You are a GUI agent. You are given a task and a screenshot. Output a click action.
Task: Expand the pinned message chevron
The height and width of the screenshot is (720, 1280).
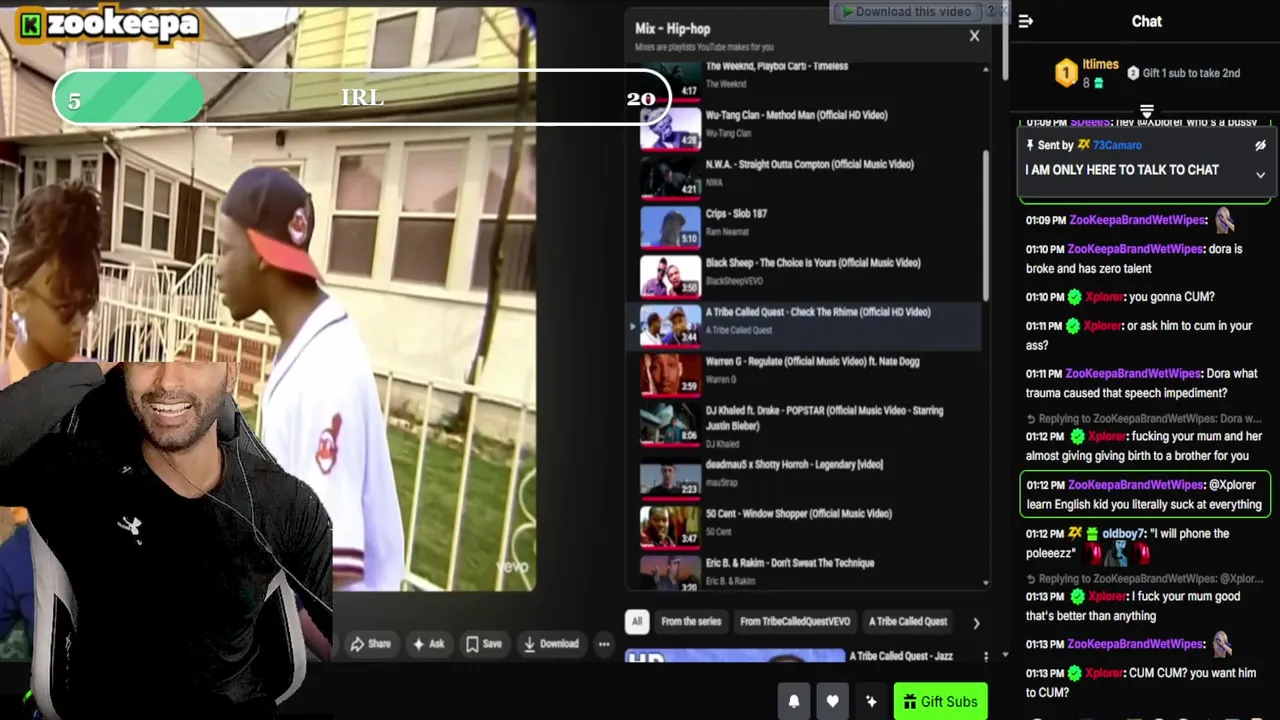click(x=1260, y=175)
